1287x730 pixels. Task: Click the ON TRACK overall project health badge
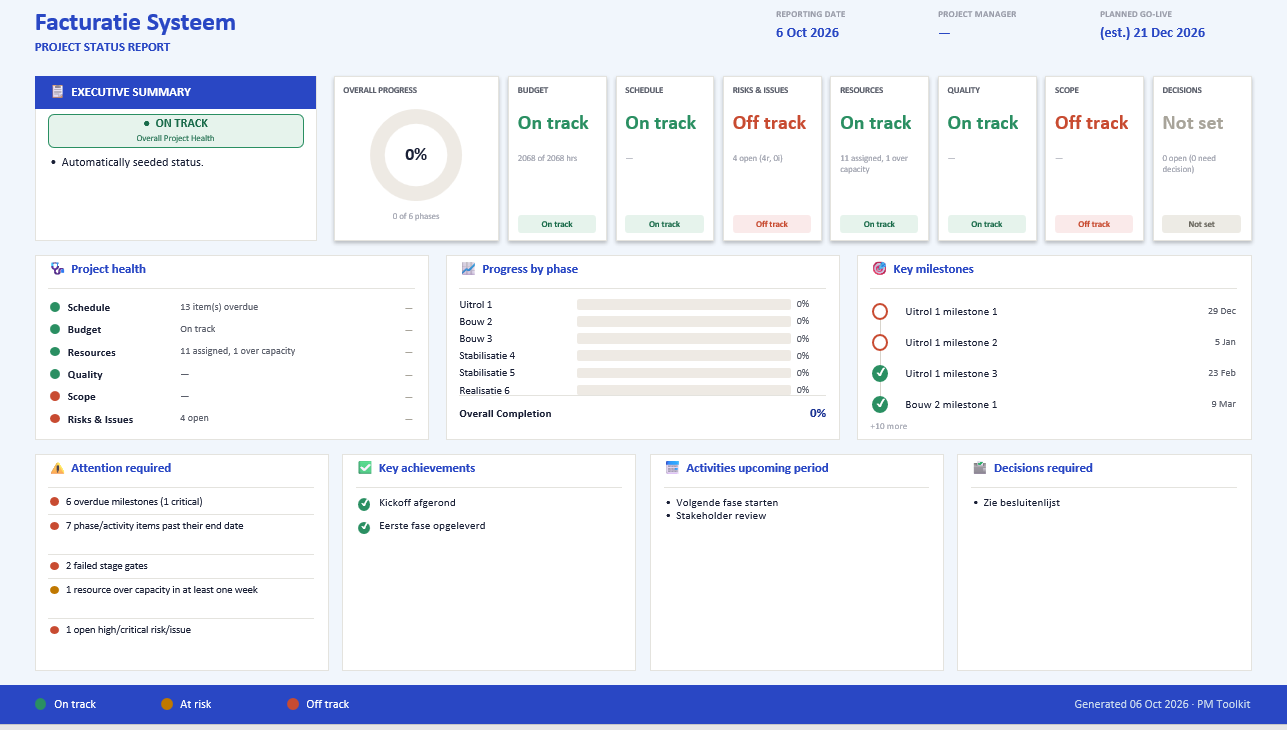click(176, 131)
